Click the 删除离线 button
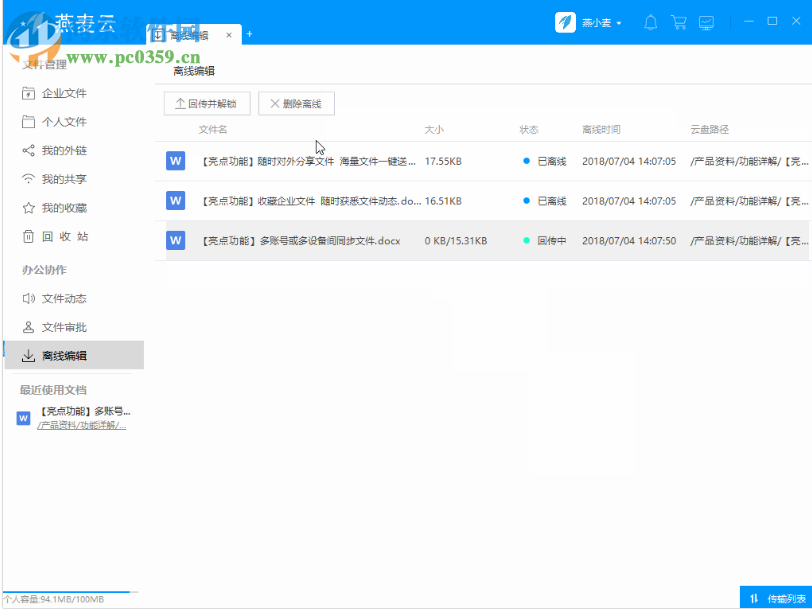 click(x=296, y=103)
